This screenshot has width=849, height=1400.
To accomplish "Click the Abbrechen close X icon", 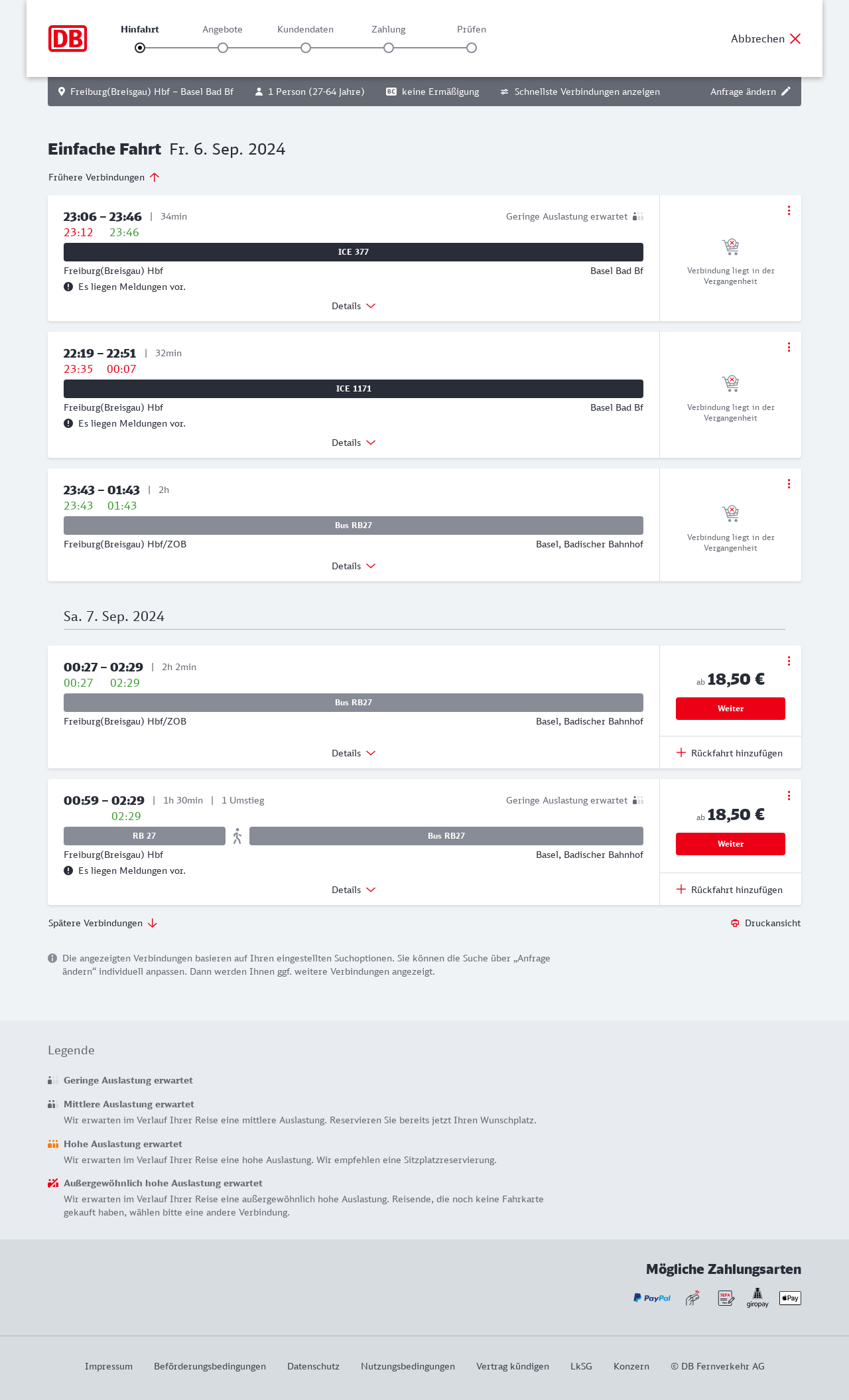I will pos(795,38).
